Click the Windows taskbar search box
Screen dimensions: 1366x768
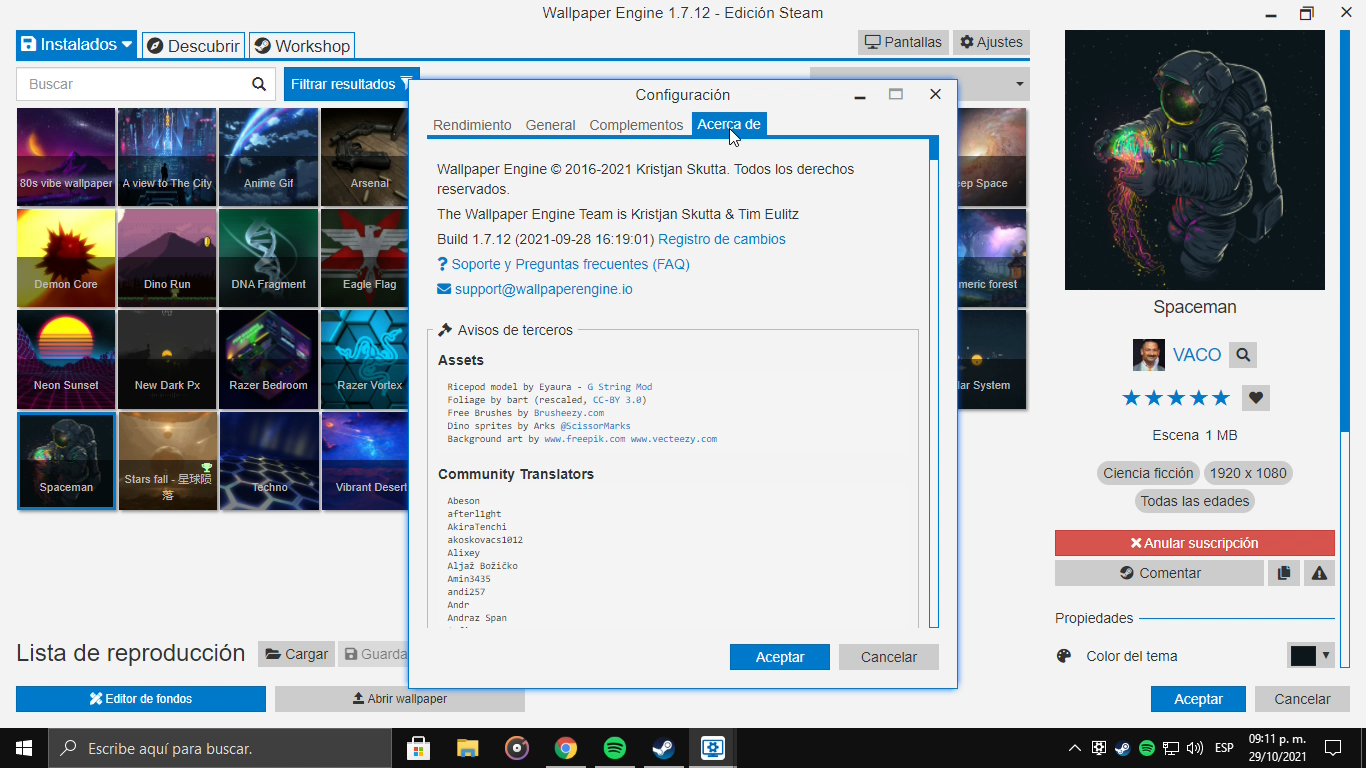coord(220,748)
